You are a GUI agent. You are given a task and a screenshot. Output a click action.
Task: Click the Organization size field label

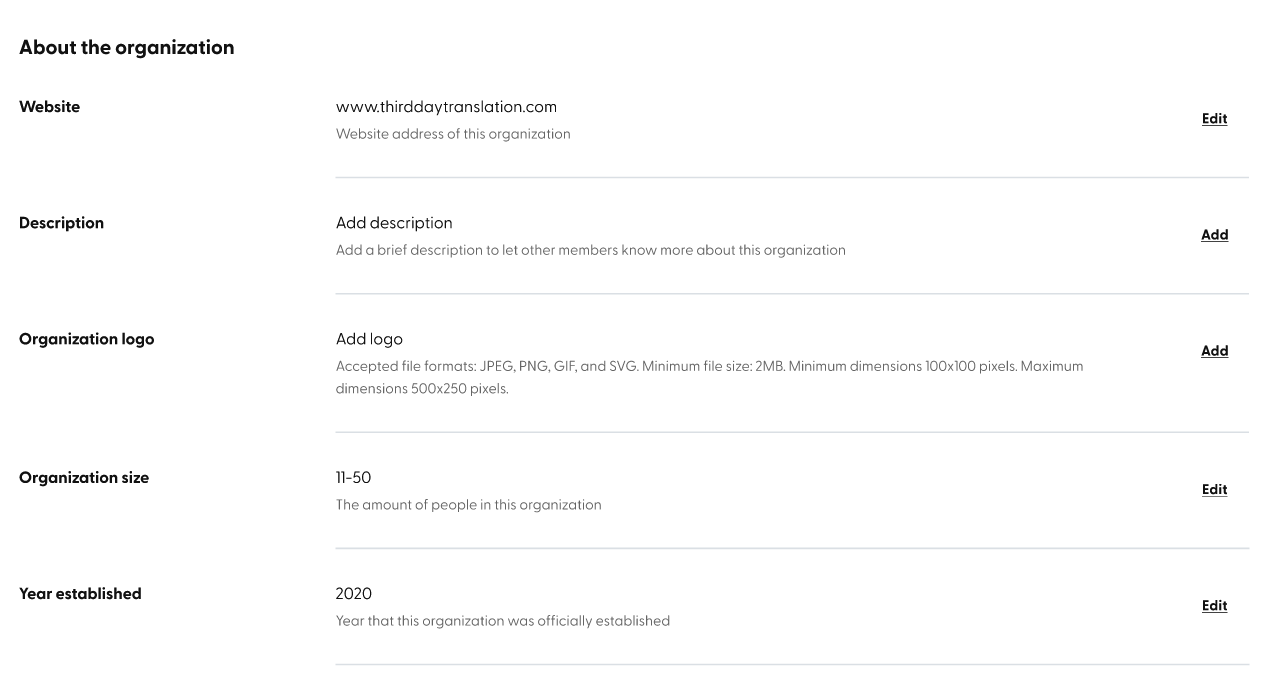[x=84, y=478]
